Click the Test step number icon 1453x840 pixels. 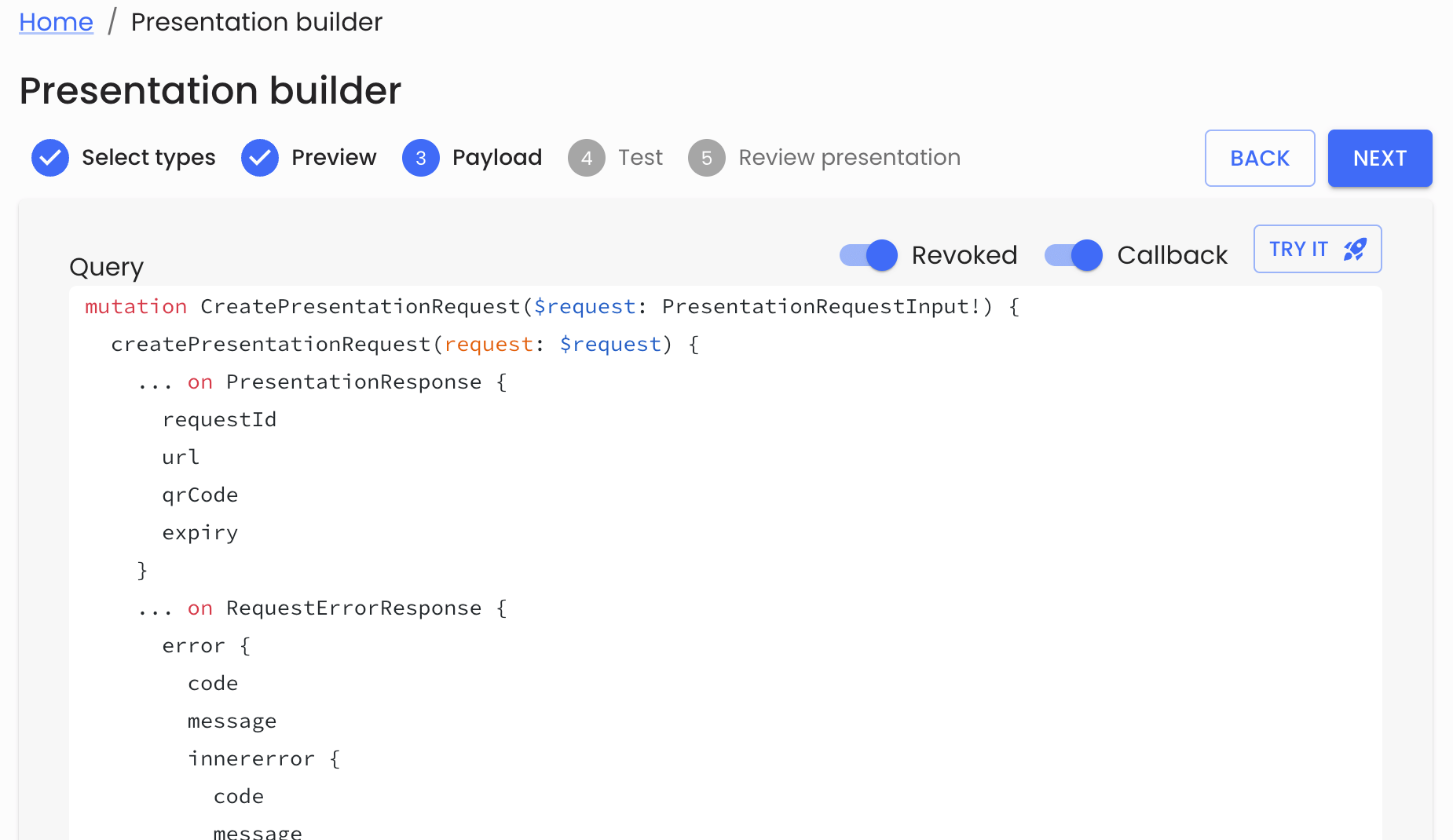point(587,158)
